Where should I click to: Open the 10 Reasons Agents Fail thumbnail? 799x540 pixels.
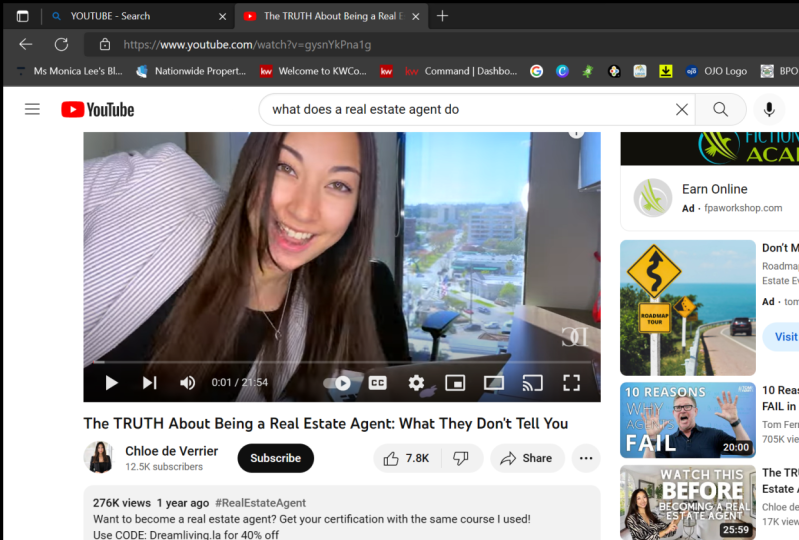coord(688,420)
